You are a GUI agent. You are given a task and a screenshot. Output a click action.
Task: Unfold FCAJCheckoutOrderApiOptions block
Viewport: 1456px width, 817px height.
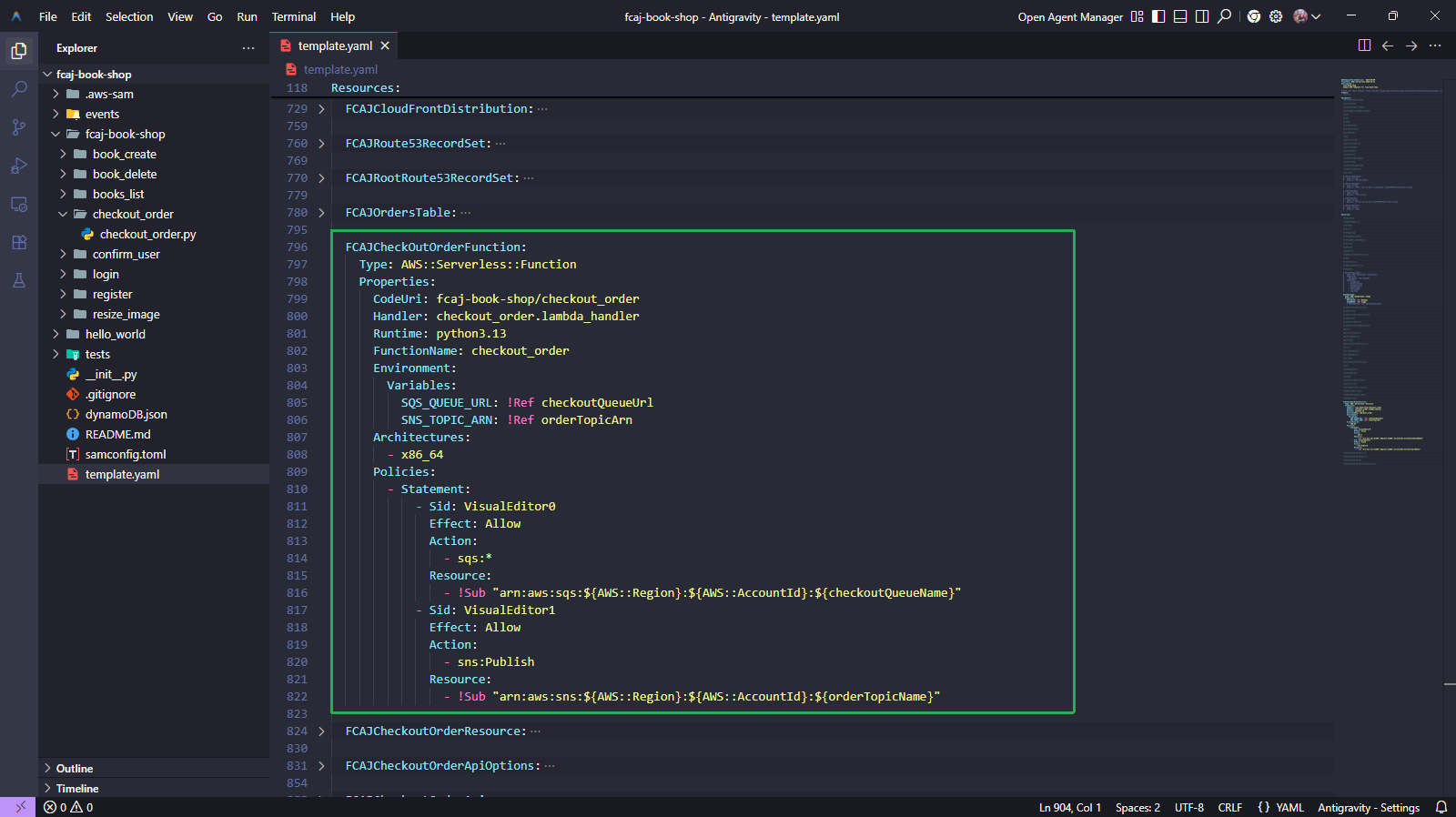point(321,766)
